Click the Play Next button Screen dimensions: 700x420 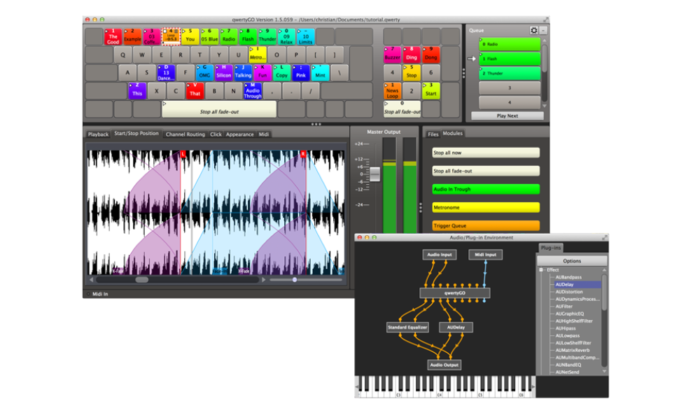(x=507, y=116)
